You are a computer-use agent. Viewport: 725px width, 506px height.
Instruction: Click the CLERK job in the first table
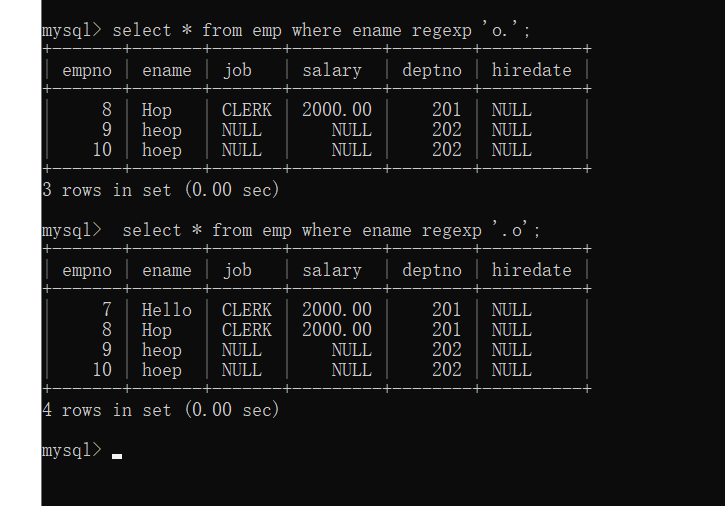(x=246, y=110)
